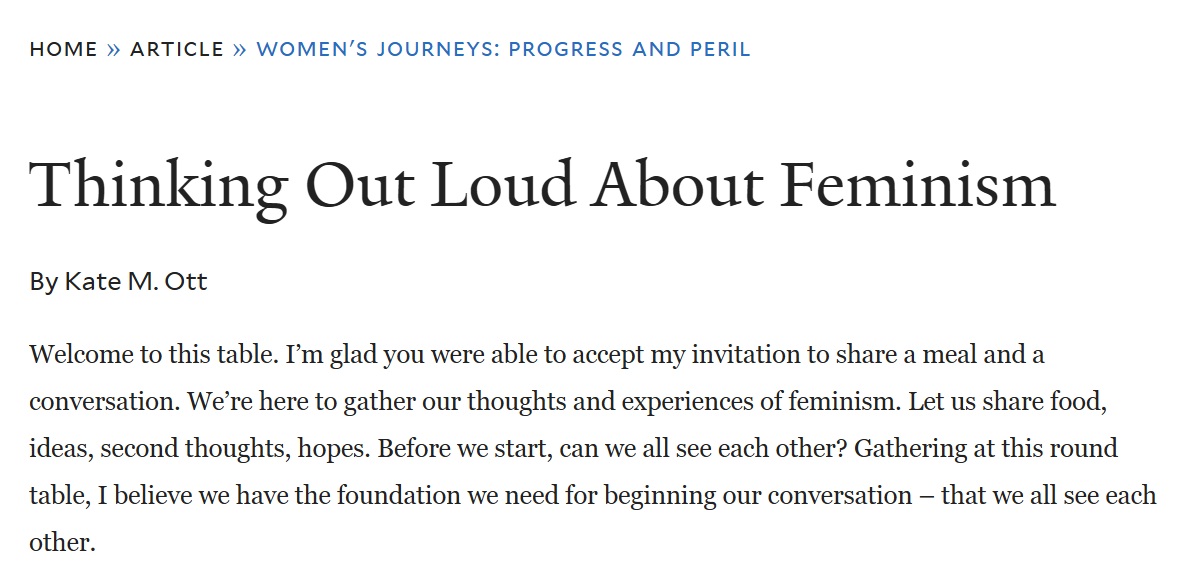Click the word hopes in the paragraph
The width and height of the screenshot is (1190, 588).
tap(334, 448)
